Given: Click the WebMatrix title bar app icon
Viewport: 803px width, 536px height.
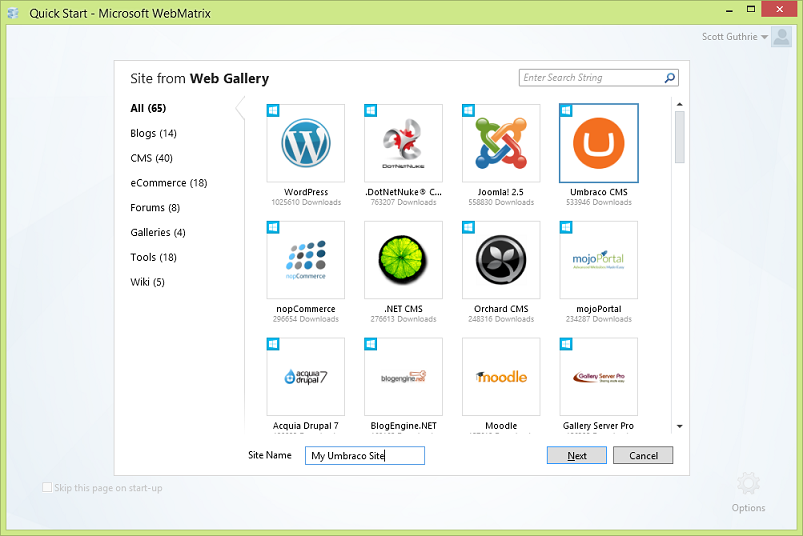Looking at the screenshot, I should 13,13.
